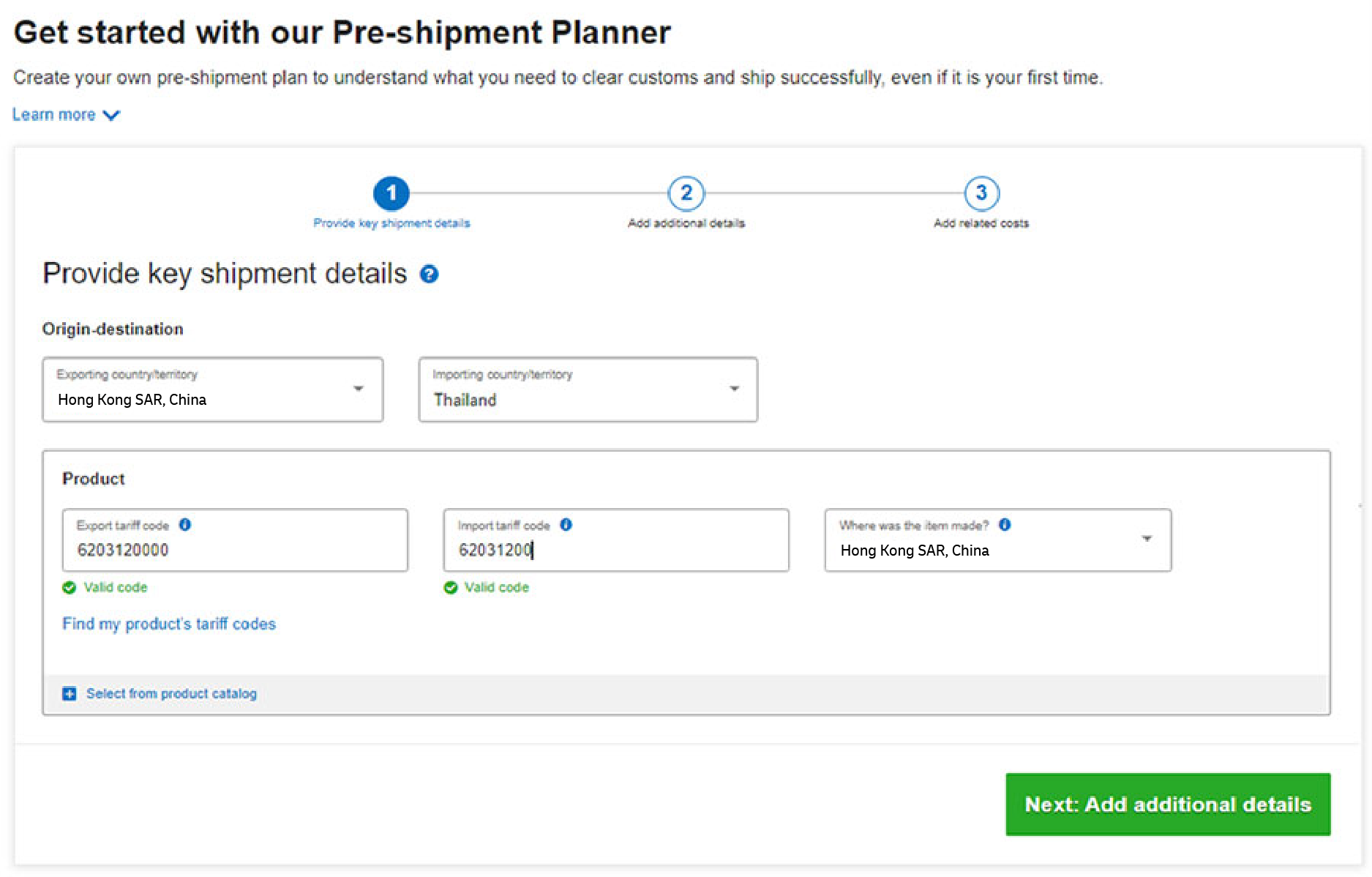Click the Export tariff code field

click(x=235, y=540)
